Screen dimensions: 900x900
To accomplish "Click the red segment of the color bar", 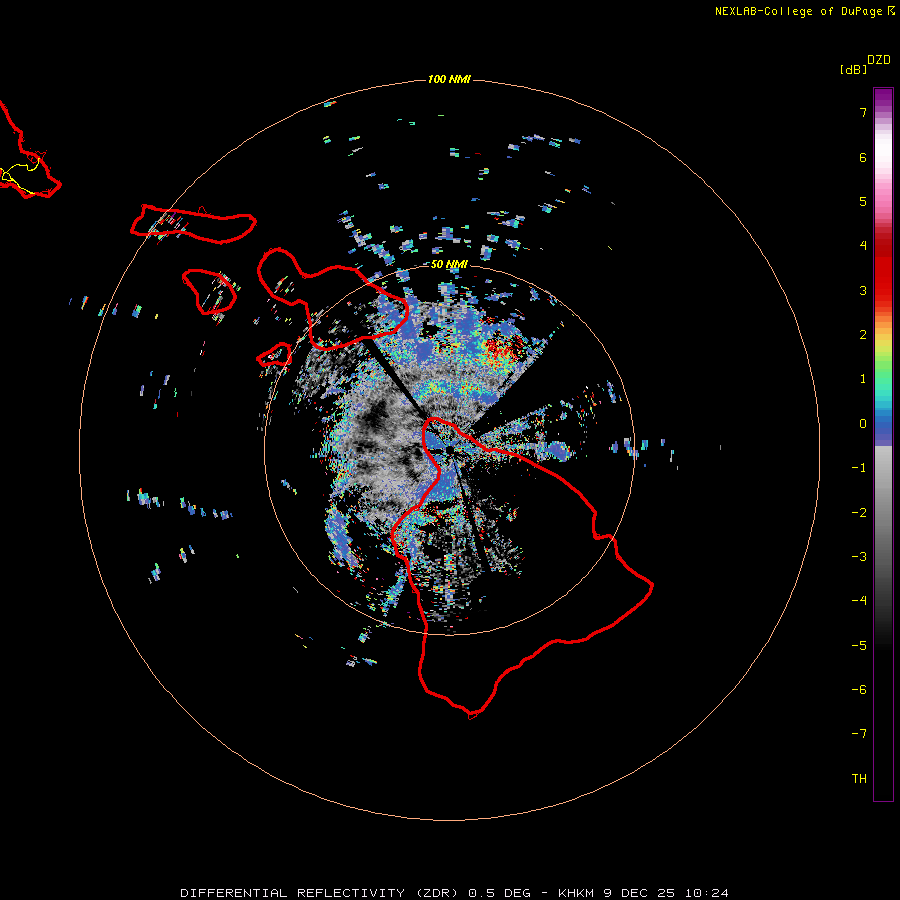I will pyautogui.click(x=883, y=270).
